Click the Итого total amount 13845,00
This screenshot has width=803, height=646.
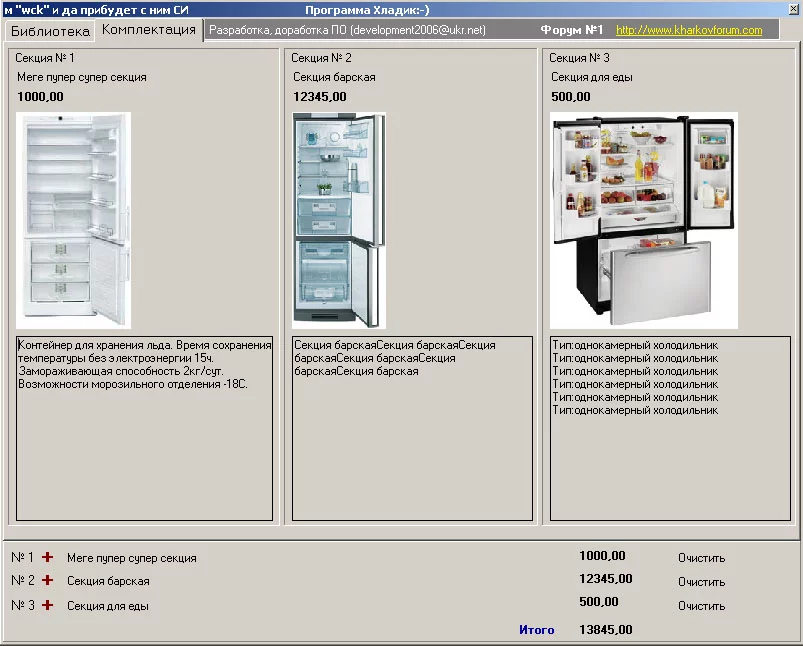point(605,630)
